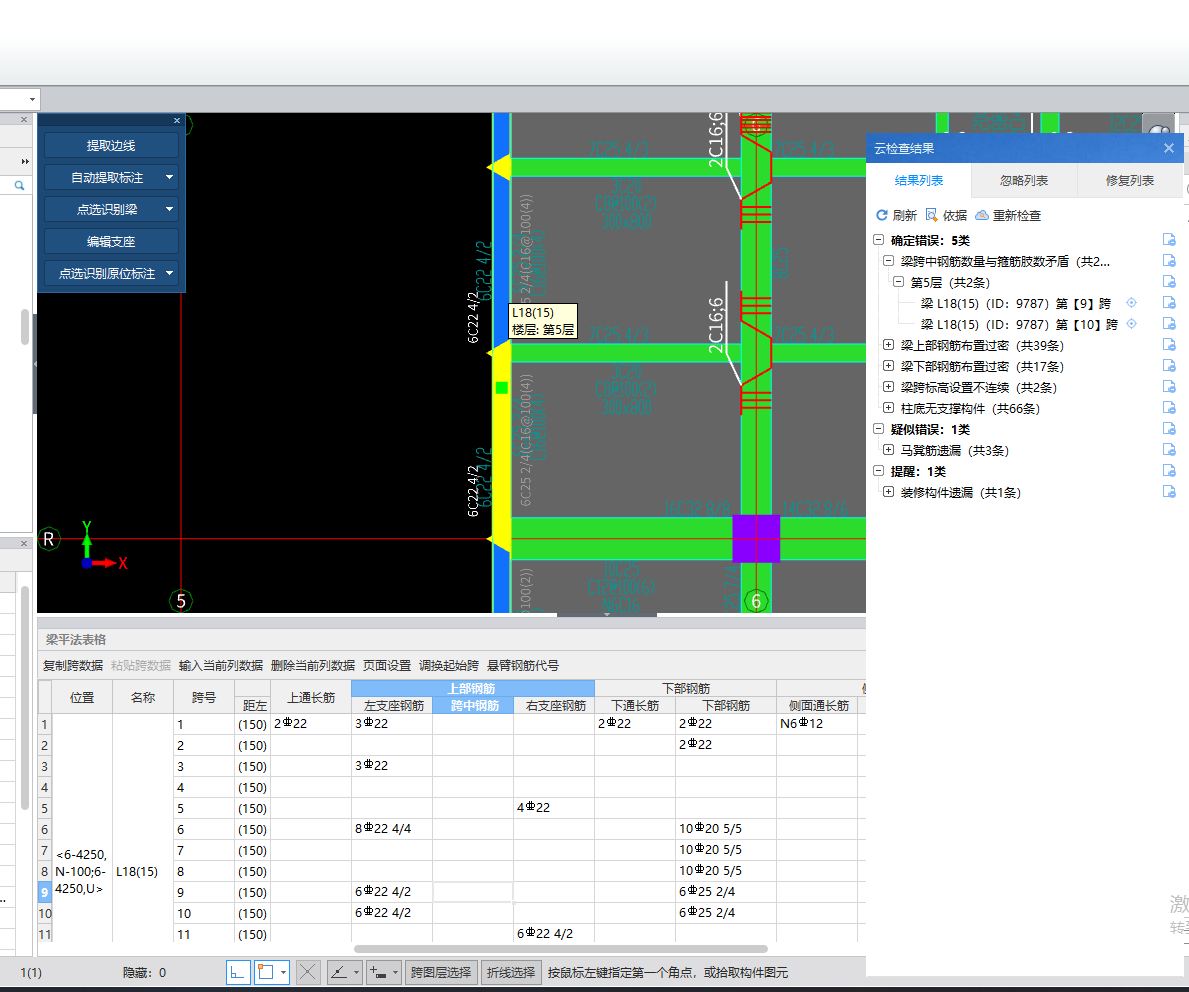
Task: Click ignore icon for 马凳筋遗漏 row
Action: pos(1169,450)
